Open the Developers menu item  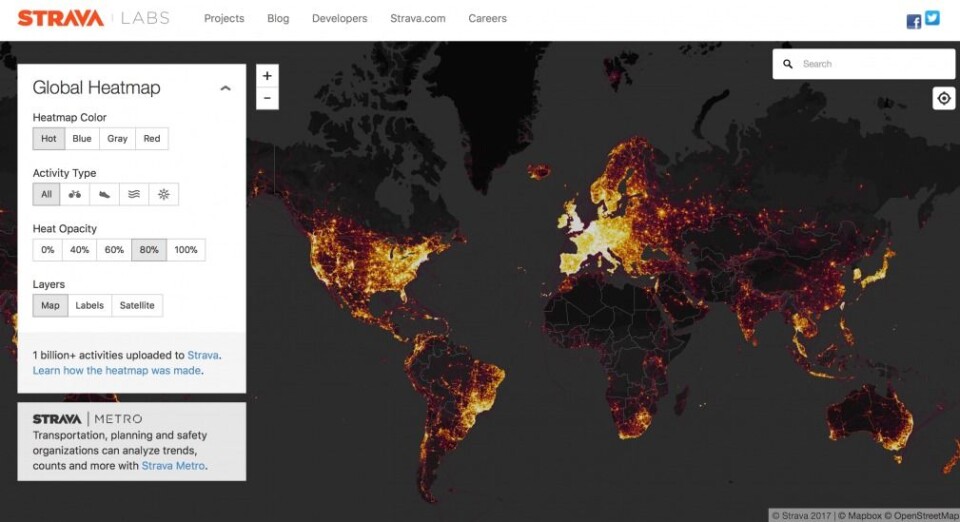coord(340,18)
